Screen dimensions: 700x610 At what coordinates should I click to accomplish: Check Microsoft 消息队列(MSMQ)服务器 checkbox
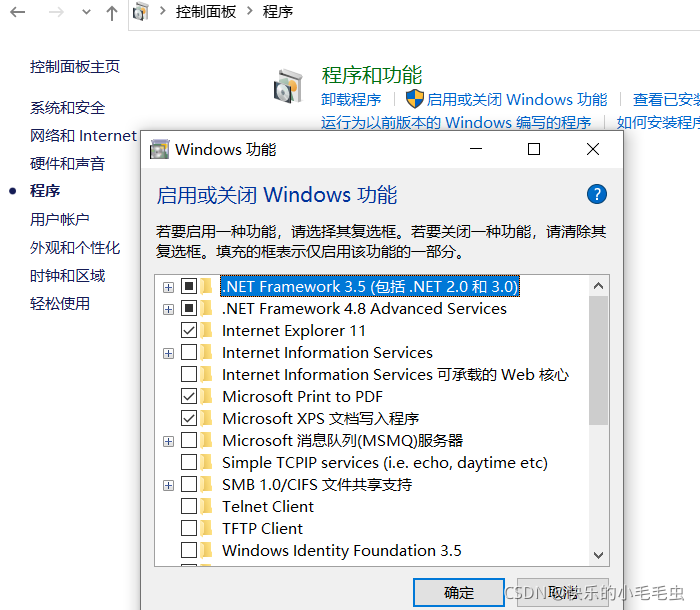(189, 440)
